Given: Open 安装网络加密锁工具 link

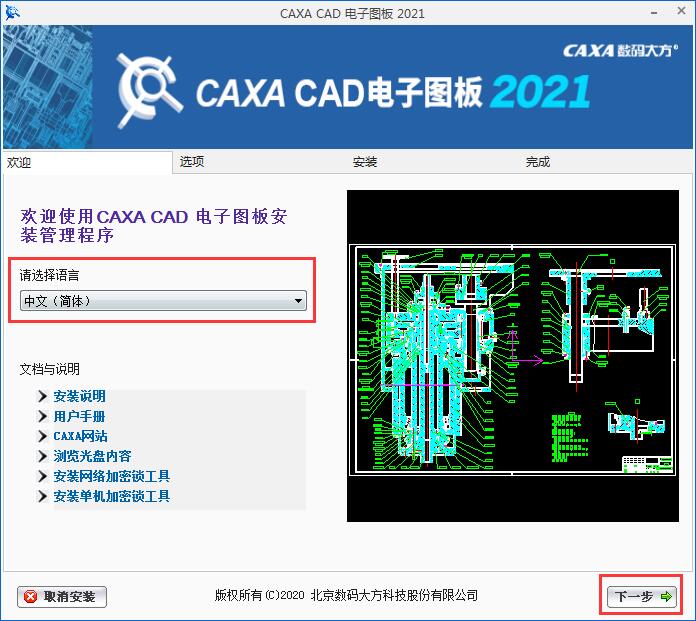Looking at the screenshot, I should point(112,476).
